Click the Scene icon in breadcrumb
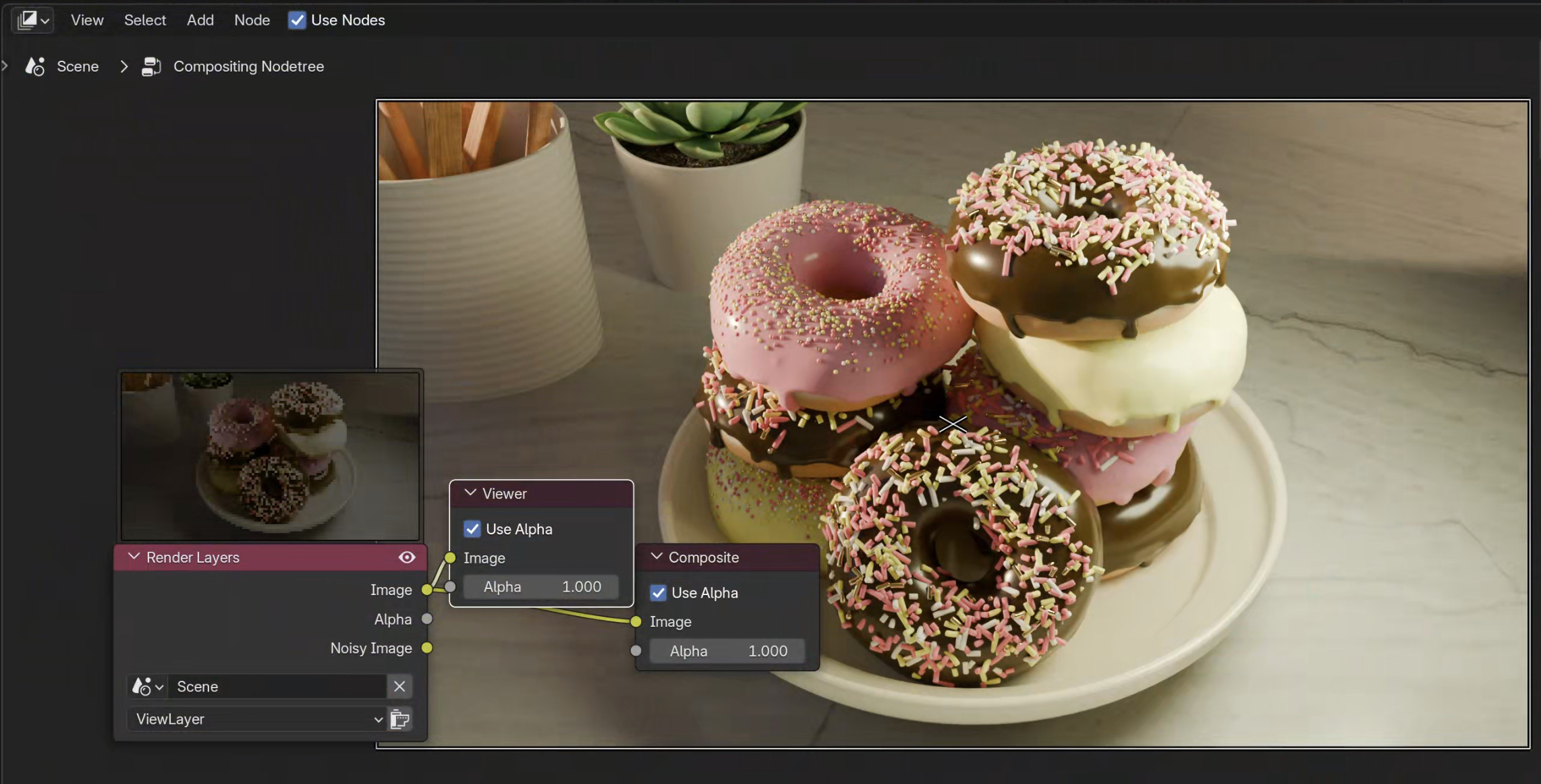Viewport: 1541px width, 784px height. click(x=35, y=66)
